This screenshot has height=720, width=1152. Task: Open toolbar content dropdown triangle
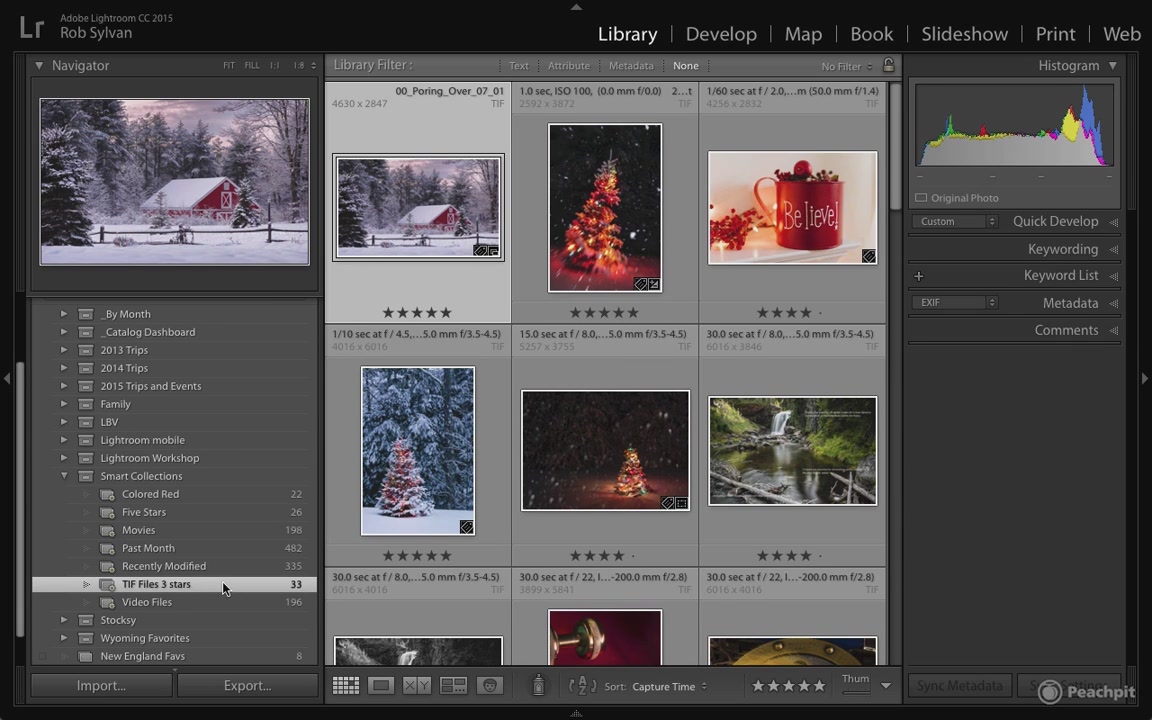pyautogui.click(x=886, y=685)
